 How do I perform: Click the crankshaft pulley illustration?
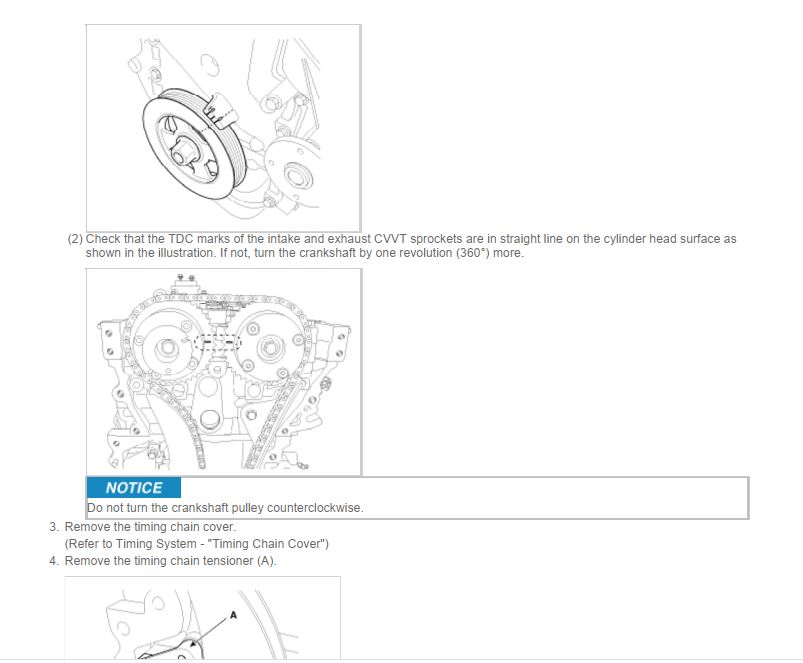223,128
